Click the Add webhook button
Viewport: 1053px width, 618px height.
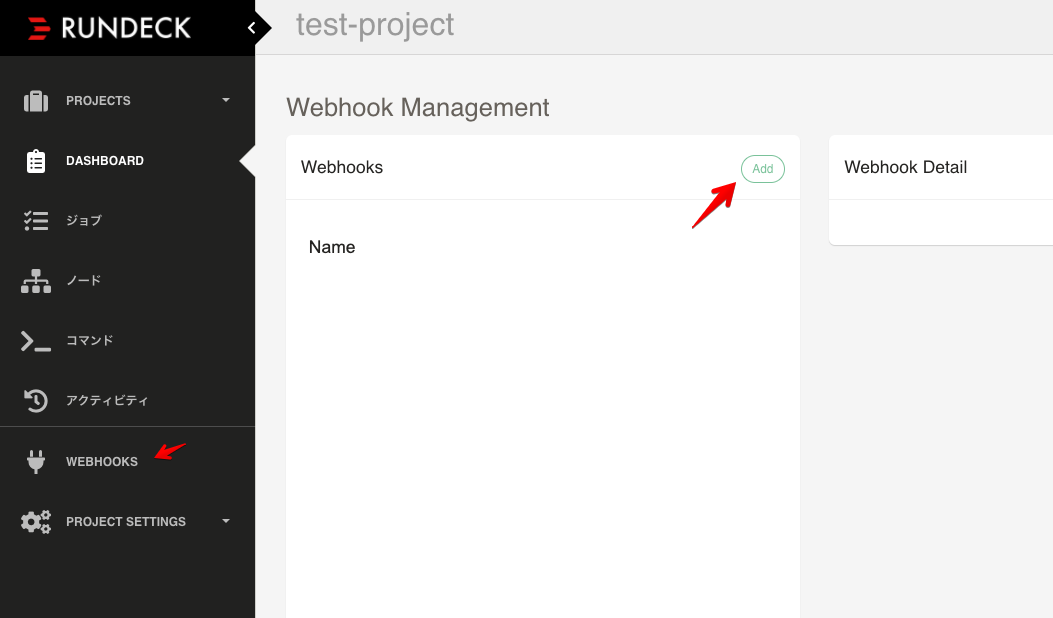[762, 168]
